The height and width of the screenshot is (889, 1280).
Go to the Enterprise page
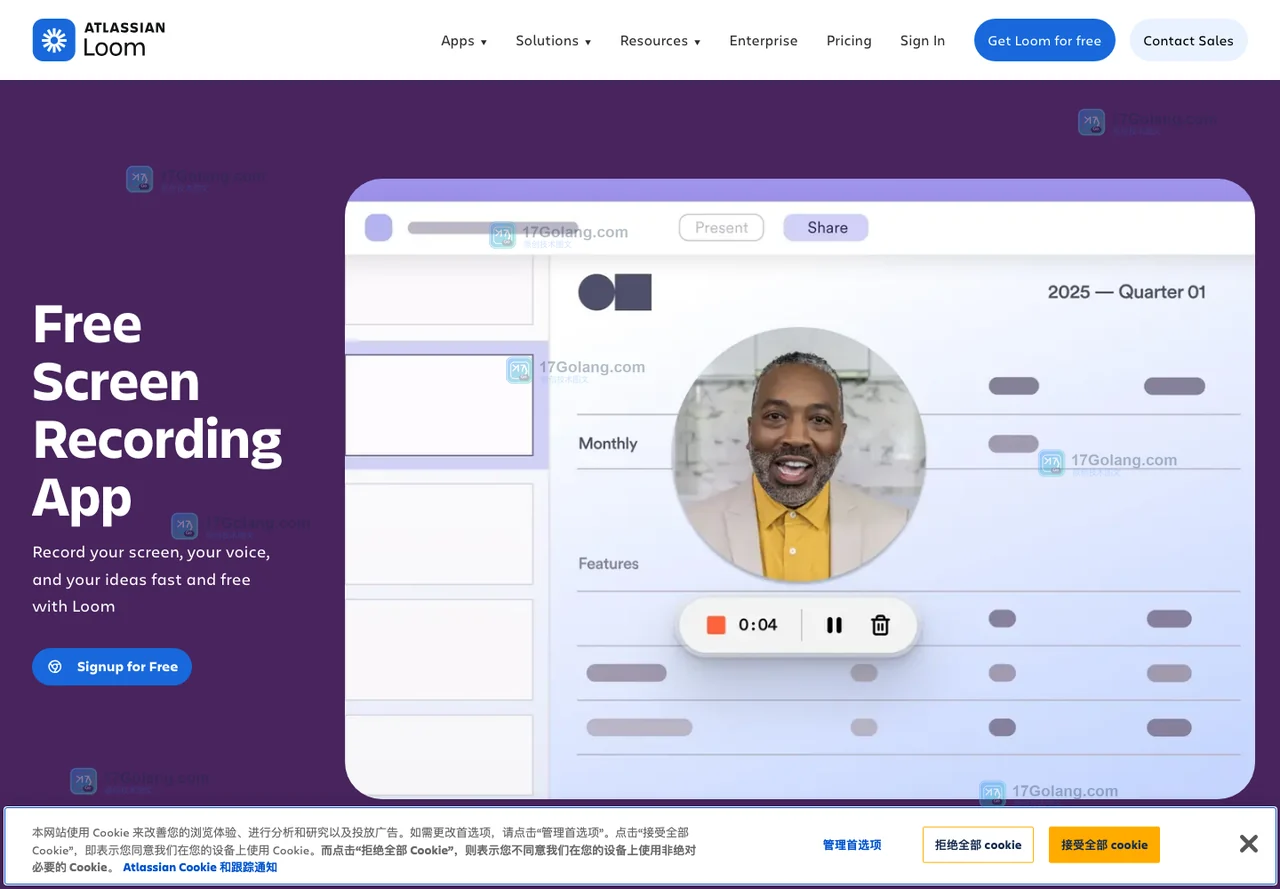[x=763, y=41]
